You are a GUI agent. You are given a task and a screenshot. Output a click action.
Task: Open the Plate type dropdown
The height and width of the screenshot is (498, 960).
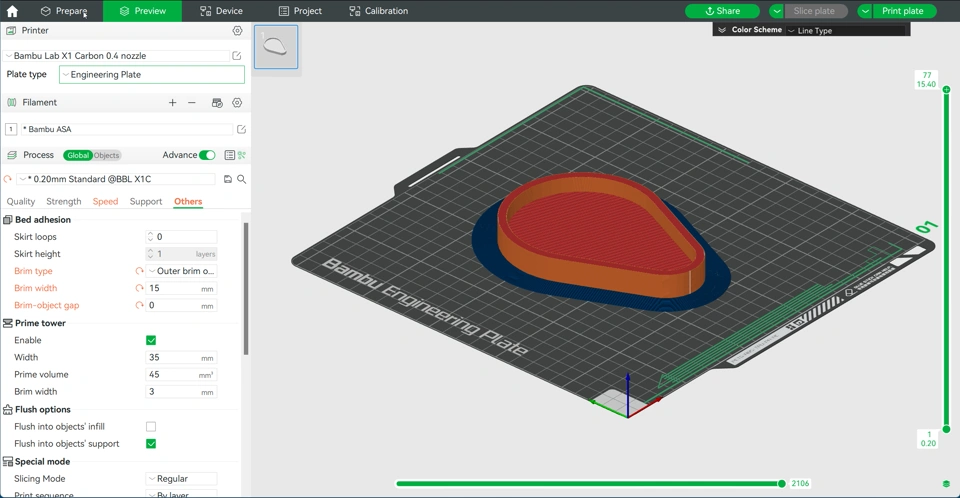151,75
